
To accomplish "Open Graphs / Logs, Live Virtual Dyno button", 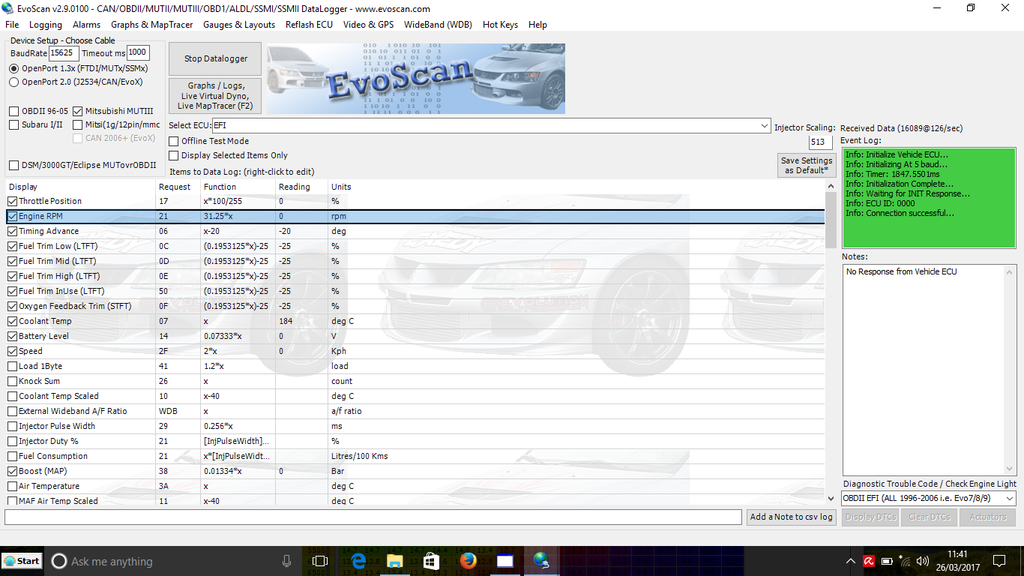I will pos(216,95).
